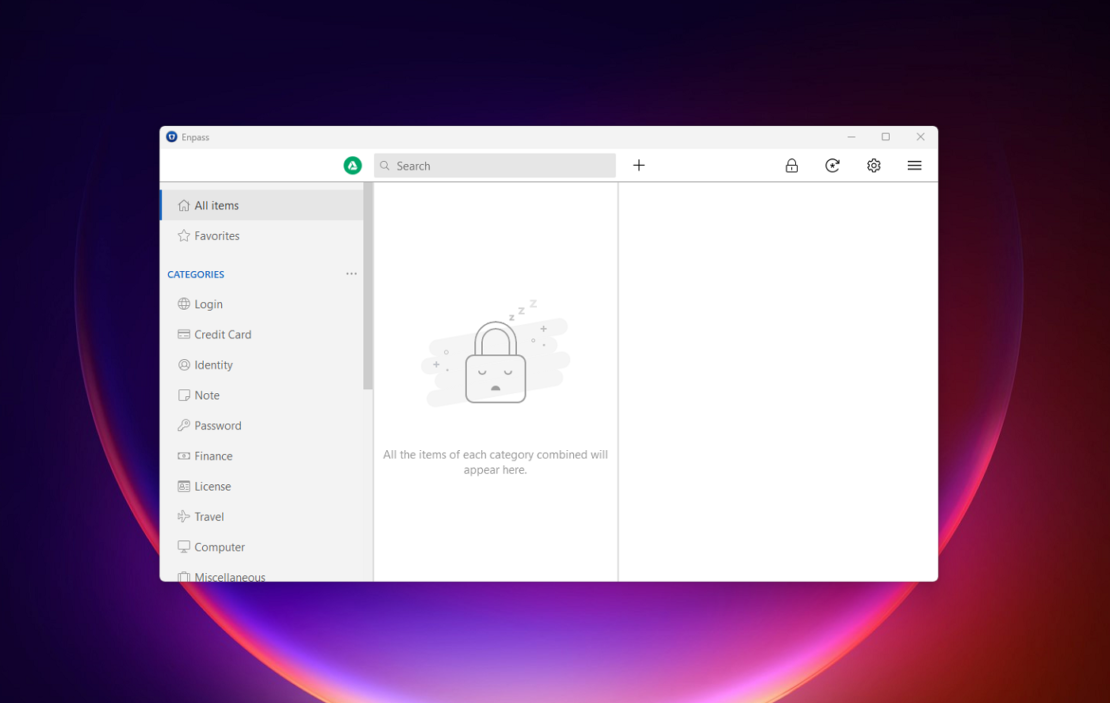Expand the Categories three-dot options

(x=351, y=274)
